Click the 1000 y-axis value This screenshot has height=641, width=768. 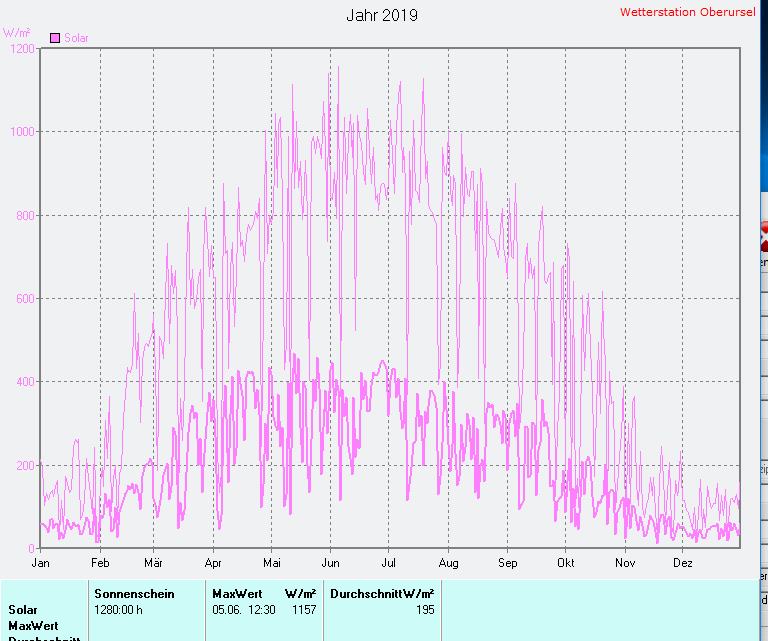23,132
